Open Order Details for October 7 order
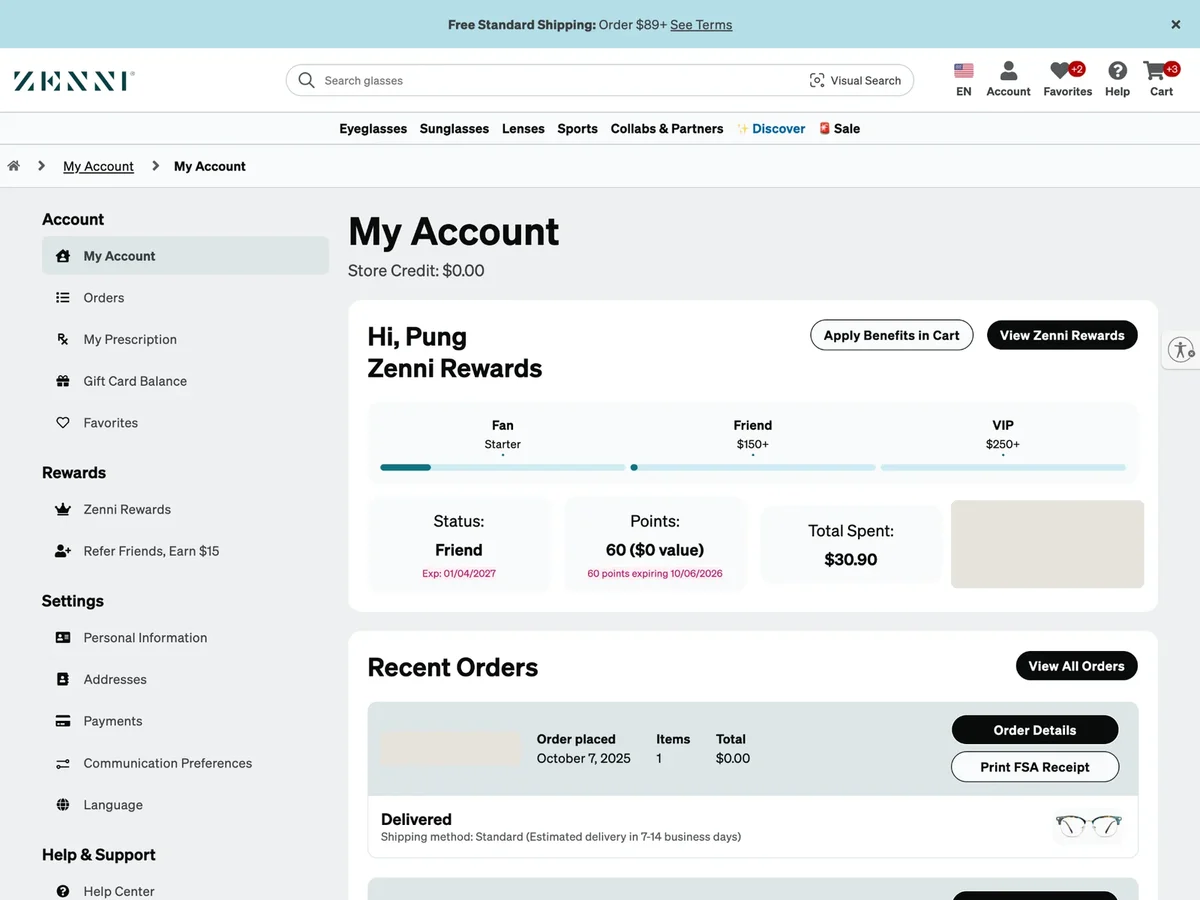Image resolution: width=1200 pixels, height=900 pixels. (1035, 730)
